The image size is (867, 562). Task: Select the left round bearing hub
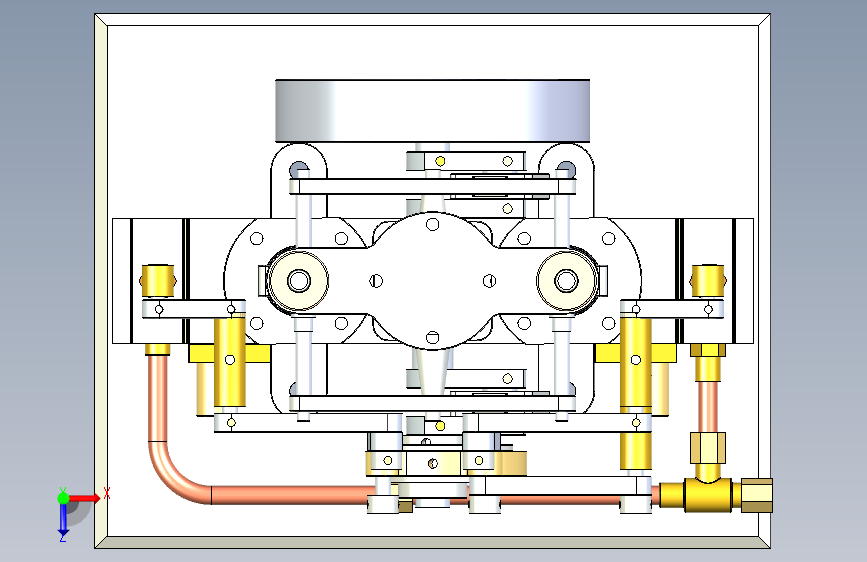299,280
